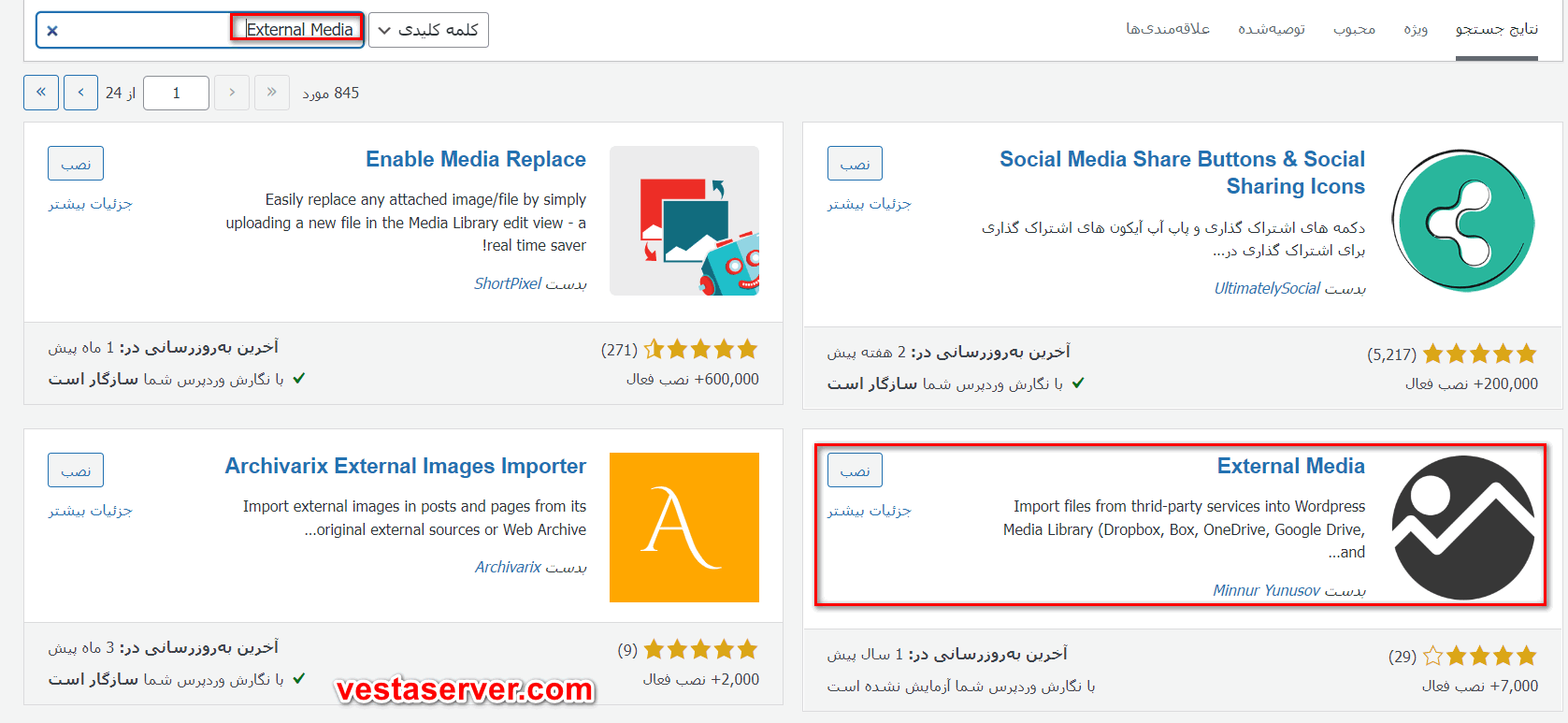Open the Enable Media Replace title link
The height and width of the screenshot is (723, 1568).
coord(476,159)
